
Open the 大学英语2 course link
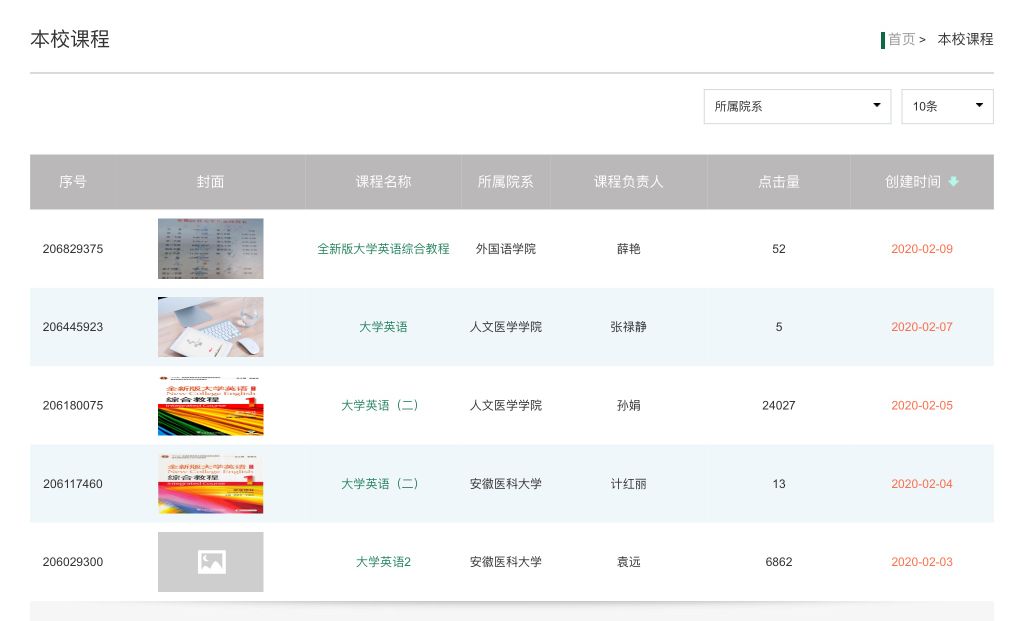coord(383,562)
